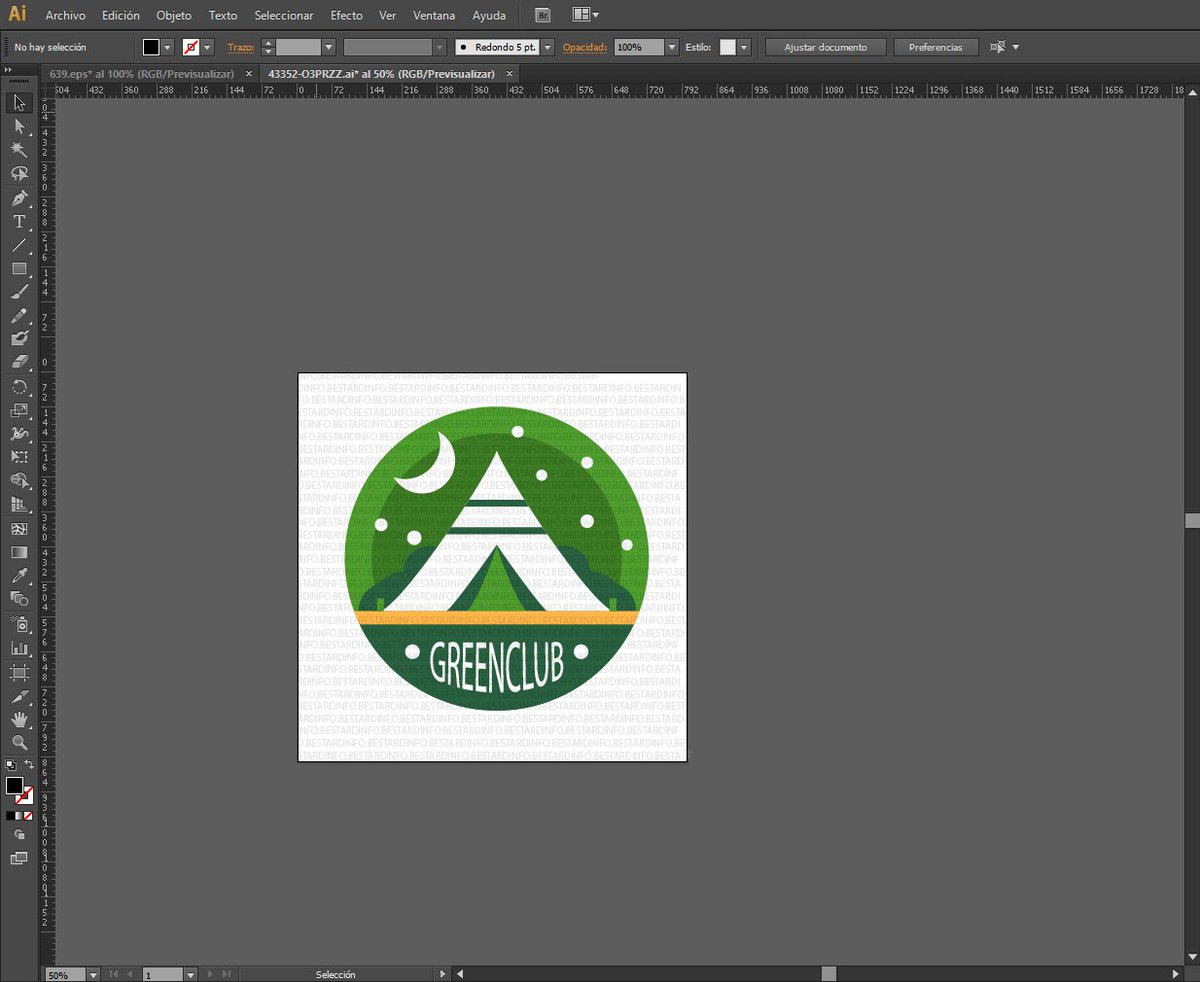Image resolution: width=1200 pixels, height=982 pixels.
Task: Open the Ventana menu
Action: 434,16
